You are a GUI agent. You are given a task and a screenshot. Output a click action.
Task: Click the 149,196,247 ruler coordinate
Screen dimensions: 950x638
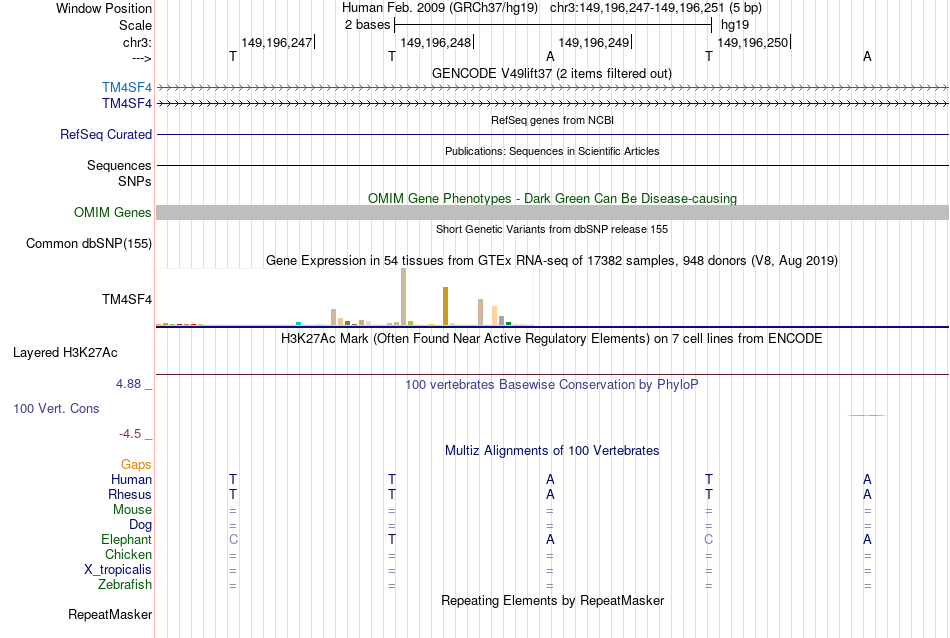tap(277, 42)
